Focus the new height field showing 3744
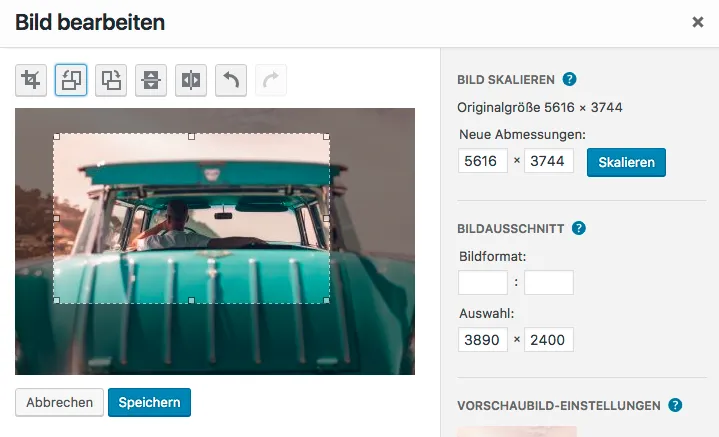The image size is (719, 437). pos(549,161)
